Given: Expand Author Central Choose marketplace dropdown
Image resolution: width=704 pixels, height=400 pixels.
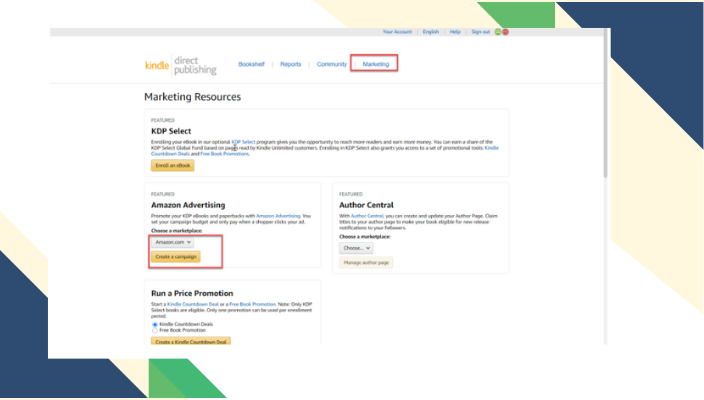Looking at the screenshot, I should (x=356, y=248).
